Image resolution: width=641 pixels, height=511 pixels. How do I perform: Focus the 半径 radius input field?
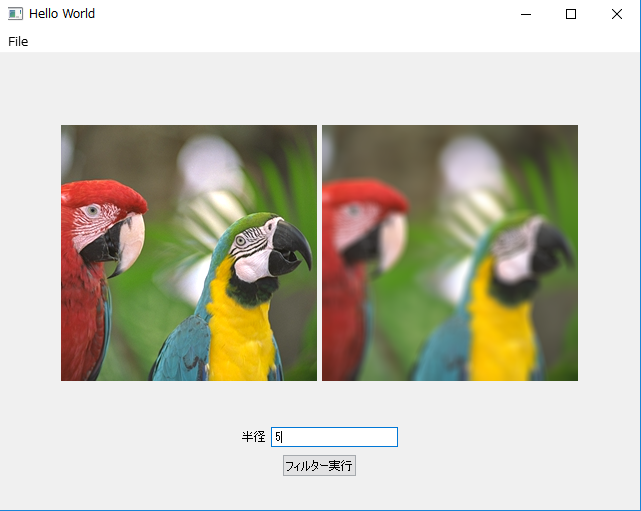334,437
